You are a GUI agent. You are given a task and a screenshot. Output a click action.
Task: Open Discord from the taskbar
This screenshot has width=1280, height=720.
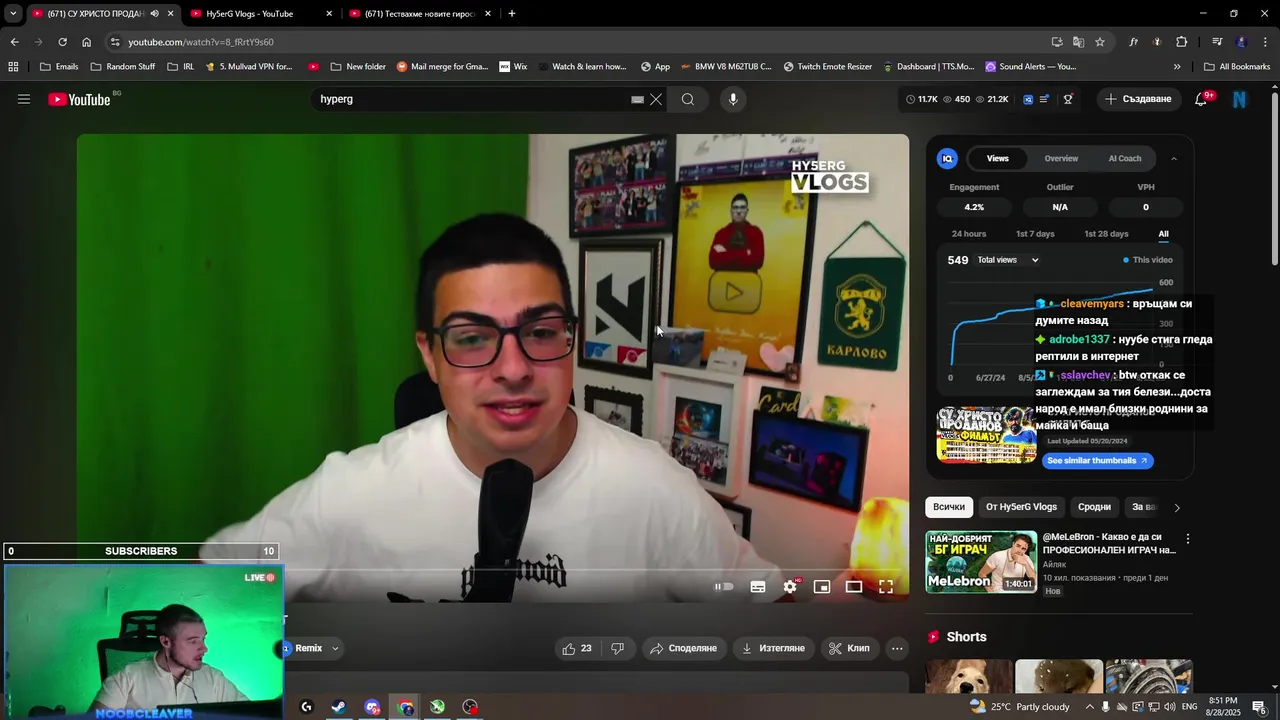click(x=372, y=707)
